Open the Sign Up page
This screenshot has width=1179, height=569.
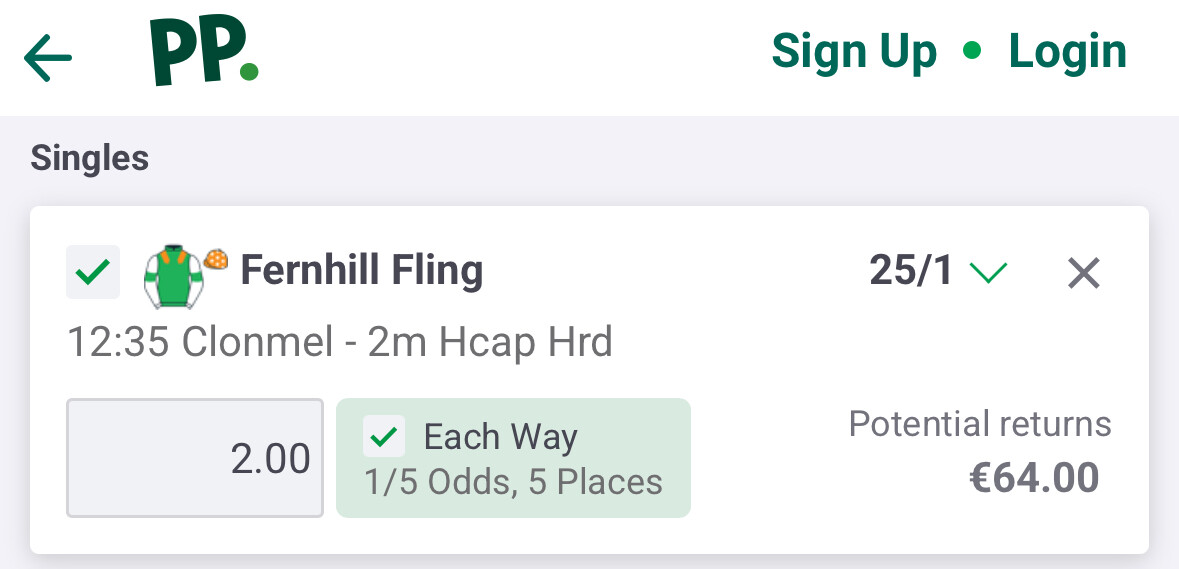point(854,52)
